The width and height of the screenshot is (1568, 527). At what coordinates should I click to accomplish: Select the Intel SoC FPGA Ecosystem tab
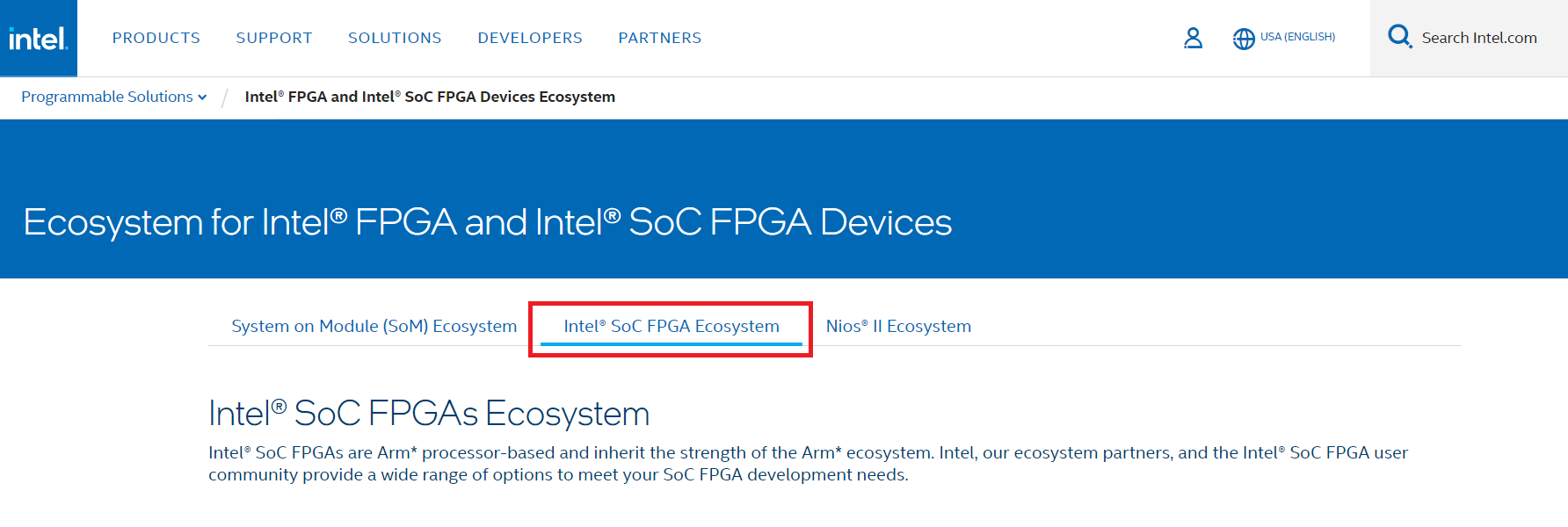(671, 326)
